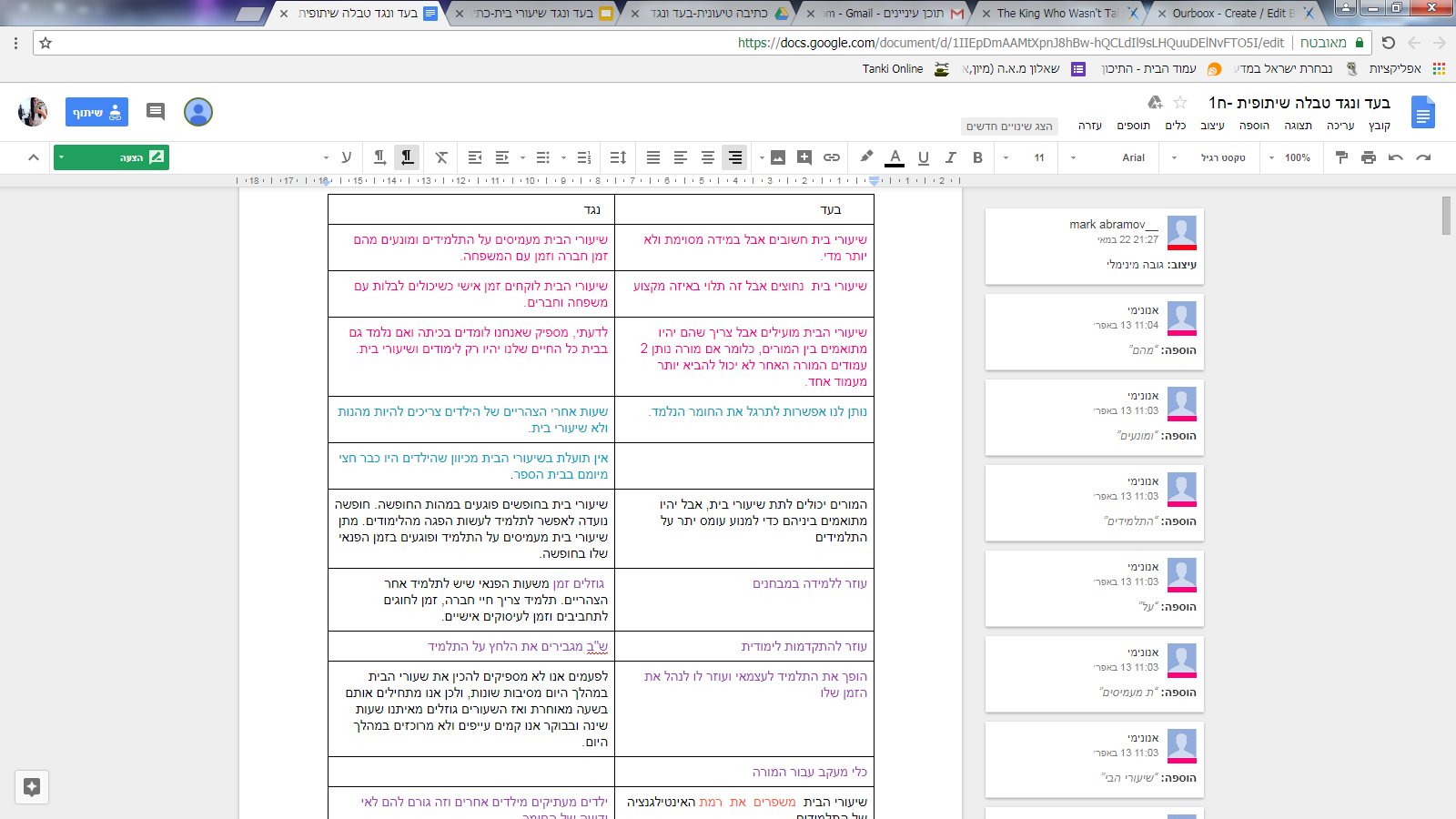Insert a link using the chain icon

pos(831,157)
